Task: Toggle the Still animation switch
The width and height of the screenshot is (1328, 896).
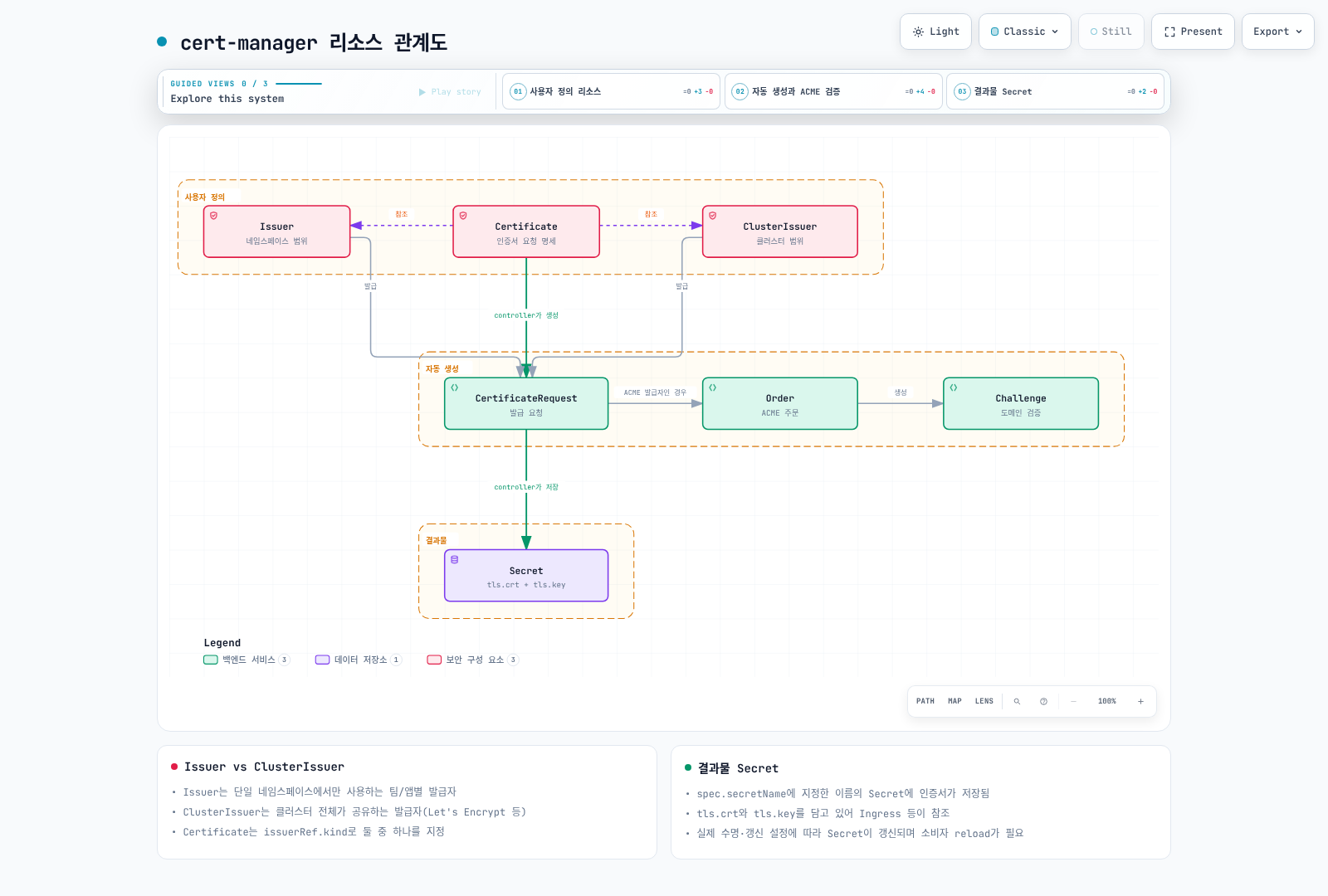Action: coord(1111,32)
